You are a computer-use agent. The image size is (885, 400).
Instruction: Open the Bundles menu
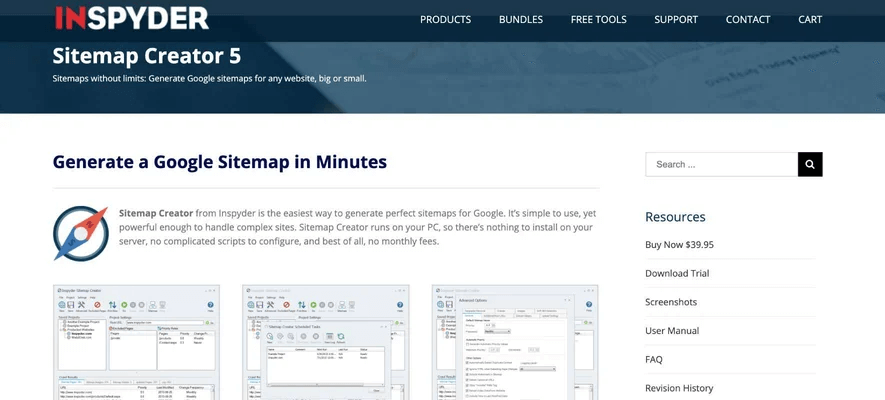pos(521,20)
